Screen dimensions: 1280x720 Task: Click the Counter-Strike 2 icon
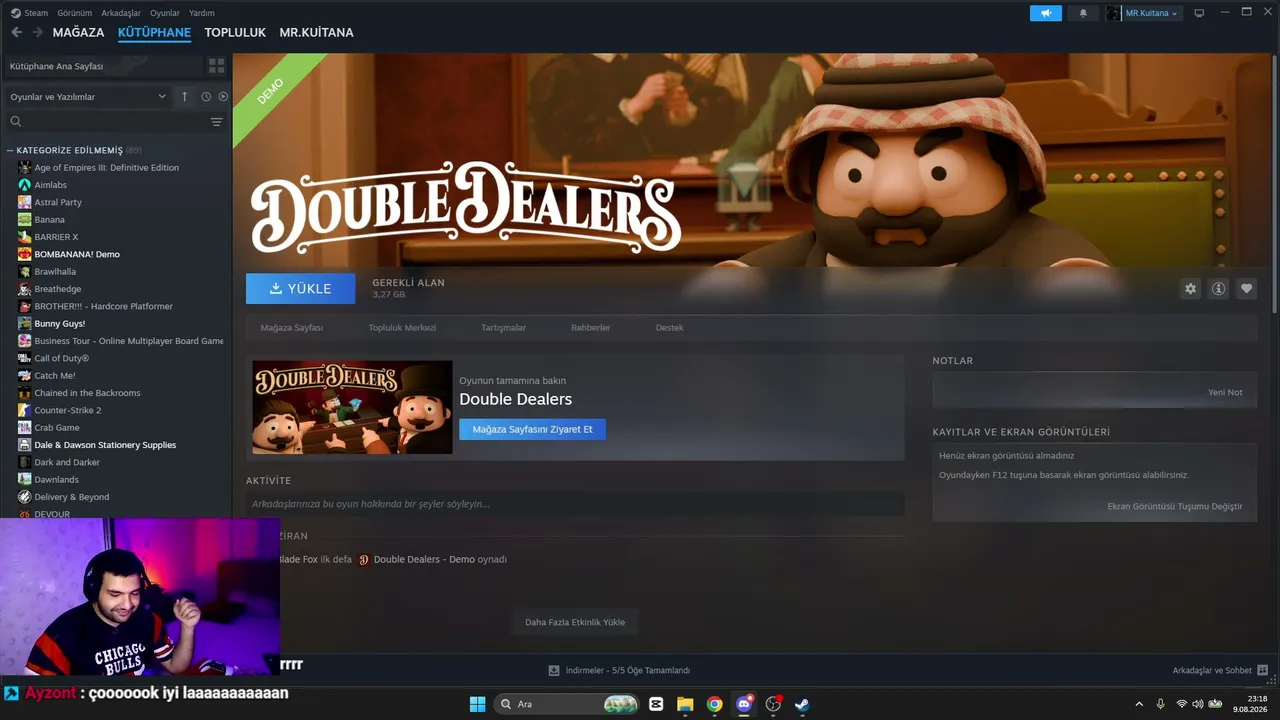[x=24, y=410]
